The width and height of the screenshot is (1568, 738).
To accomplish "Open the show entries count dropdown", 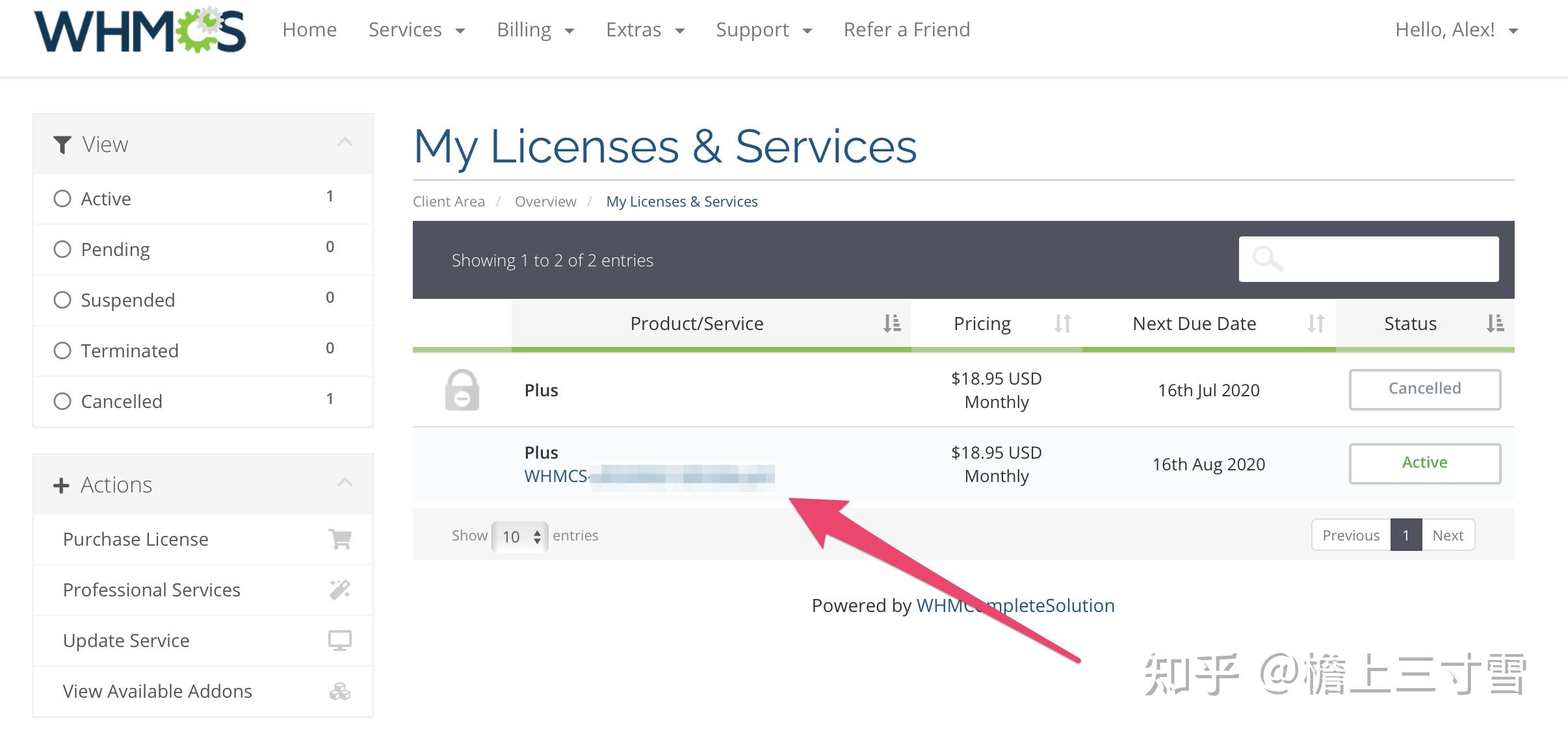I will click(520, 537).
